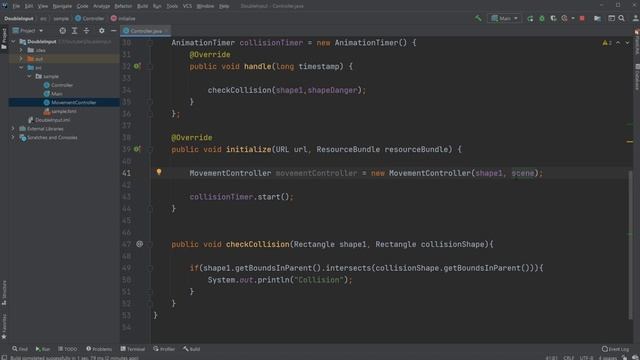Go to next highlighted error arrow
The height and width of the screenshot is (360, 640).
pyautogui.click(x=627, y=43)
